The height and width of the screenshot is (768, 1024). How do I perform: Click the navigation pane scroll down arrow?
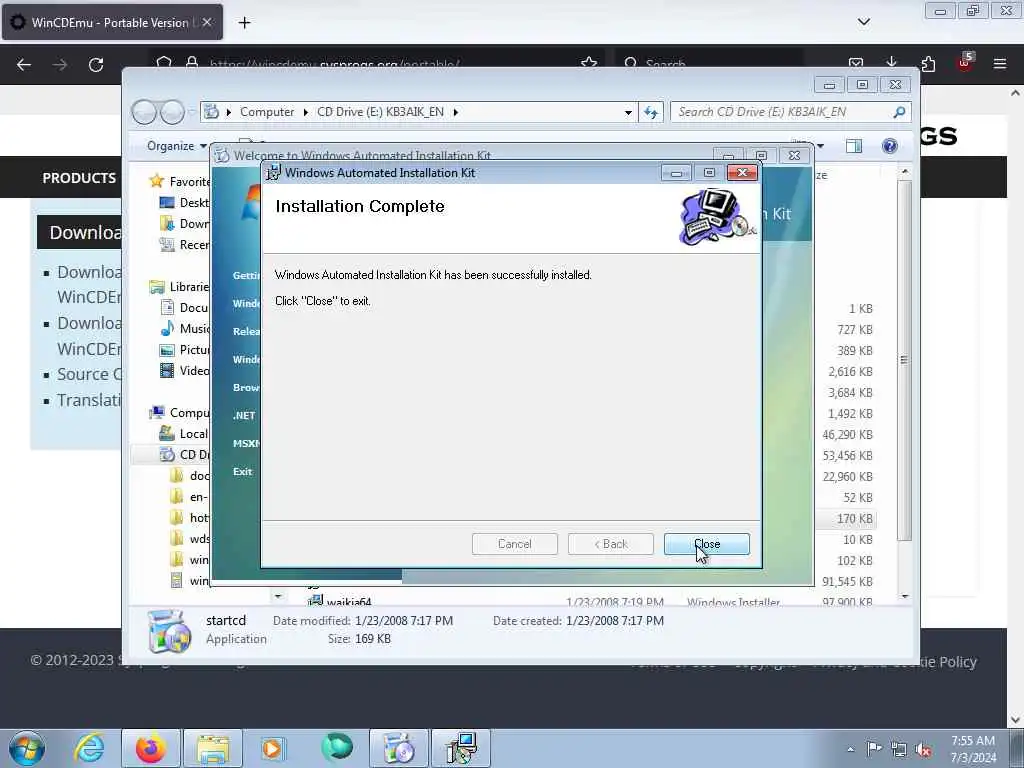278,596
